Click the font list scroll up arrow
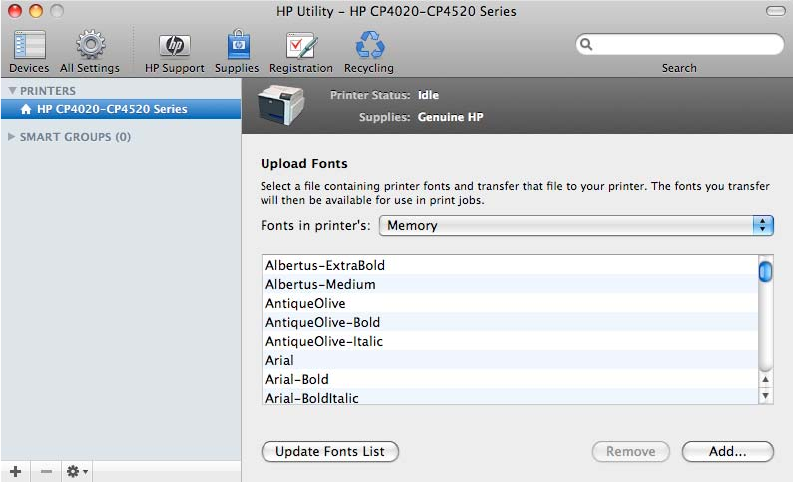 pos(766,379)
